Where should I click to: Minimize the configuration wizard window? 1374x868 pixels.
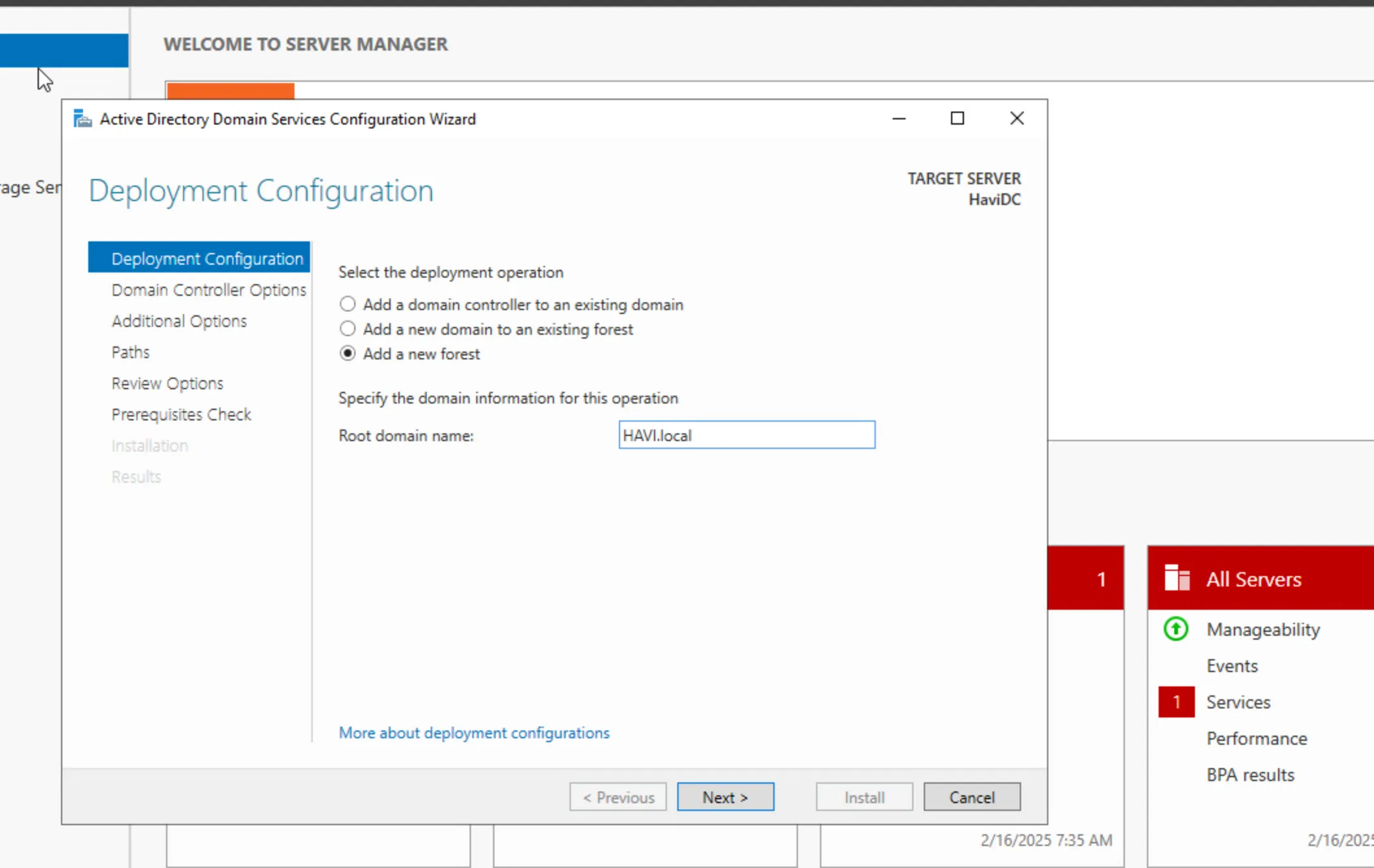(898, 118)
